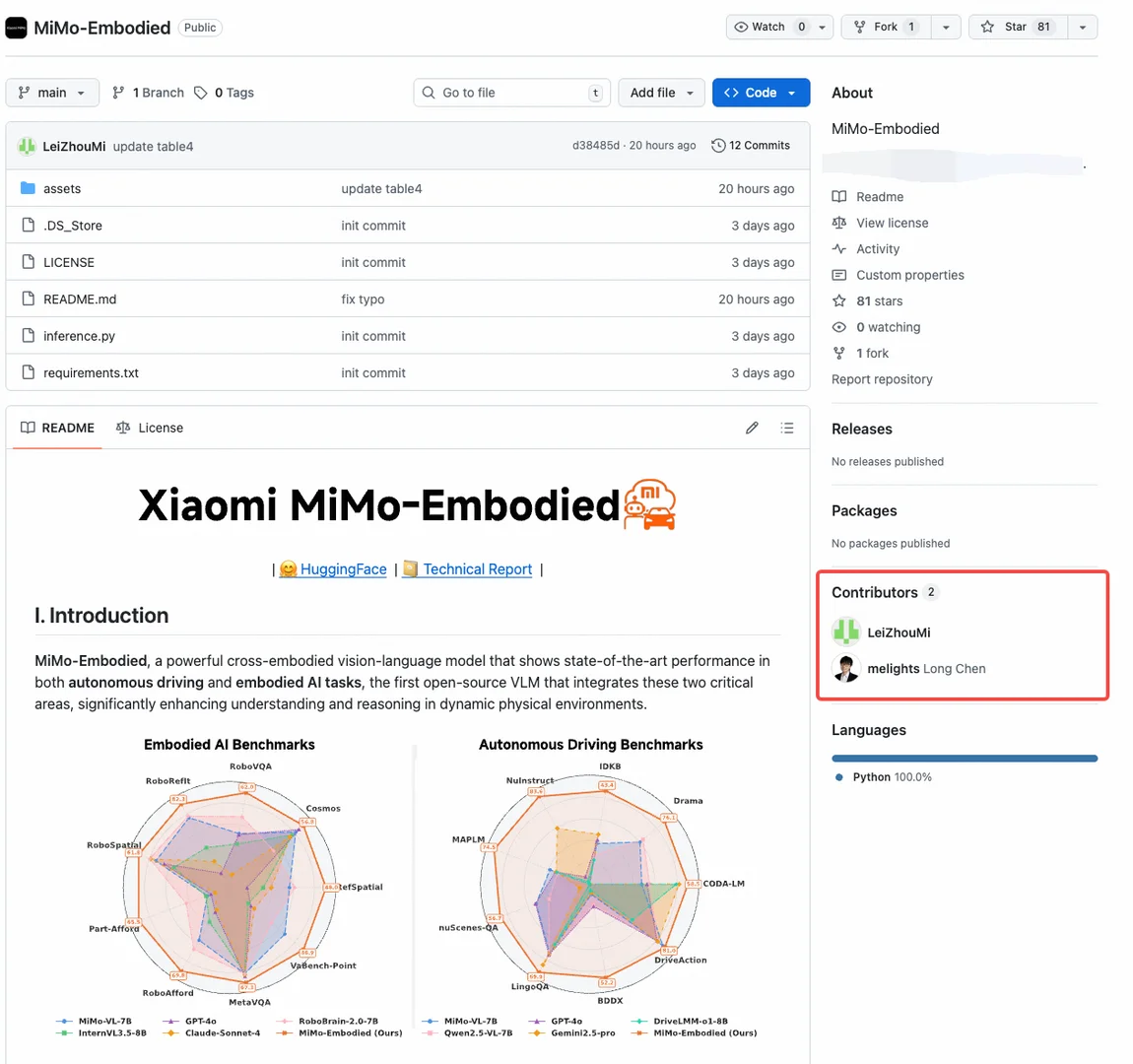
Task: Click Report repository link
Action: [882, 379]
